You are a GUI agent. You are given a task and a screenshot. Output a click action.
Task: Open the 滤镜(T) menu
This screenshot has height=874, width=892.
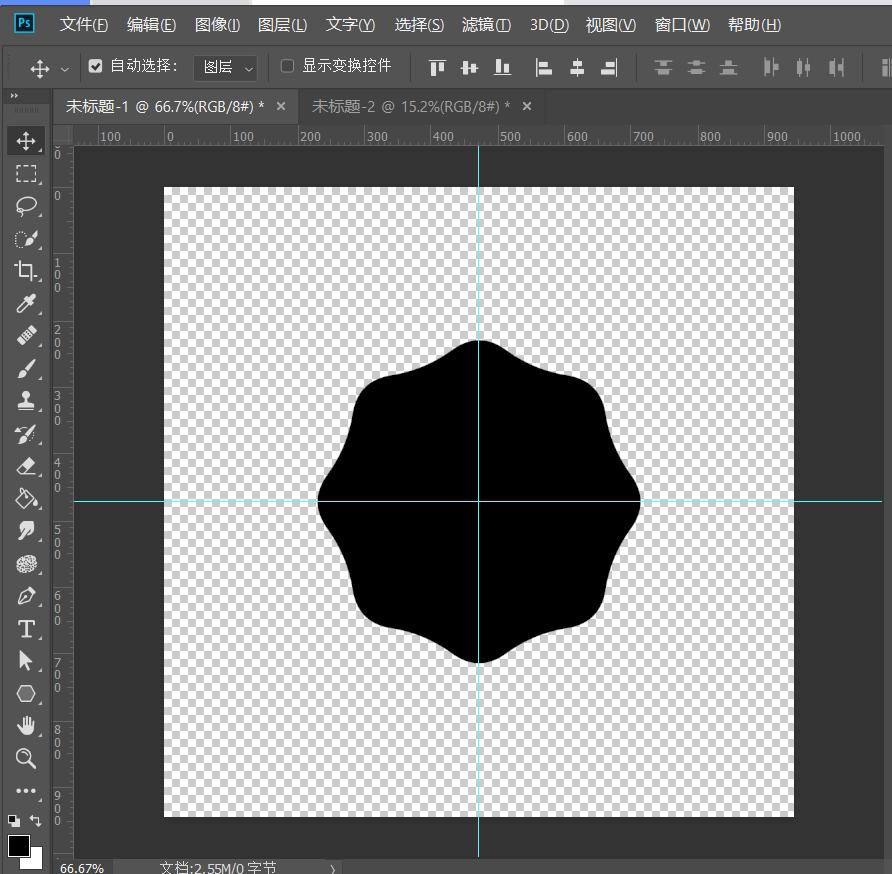(486, 25)
